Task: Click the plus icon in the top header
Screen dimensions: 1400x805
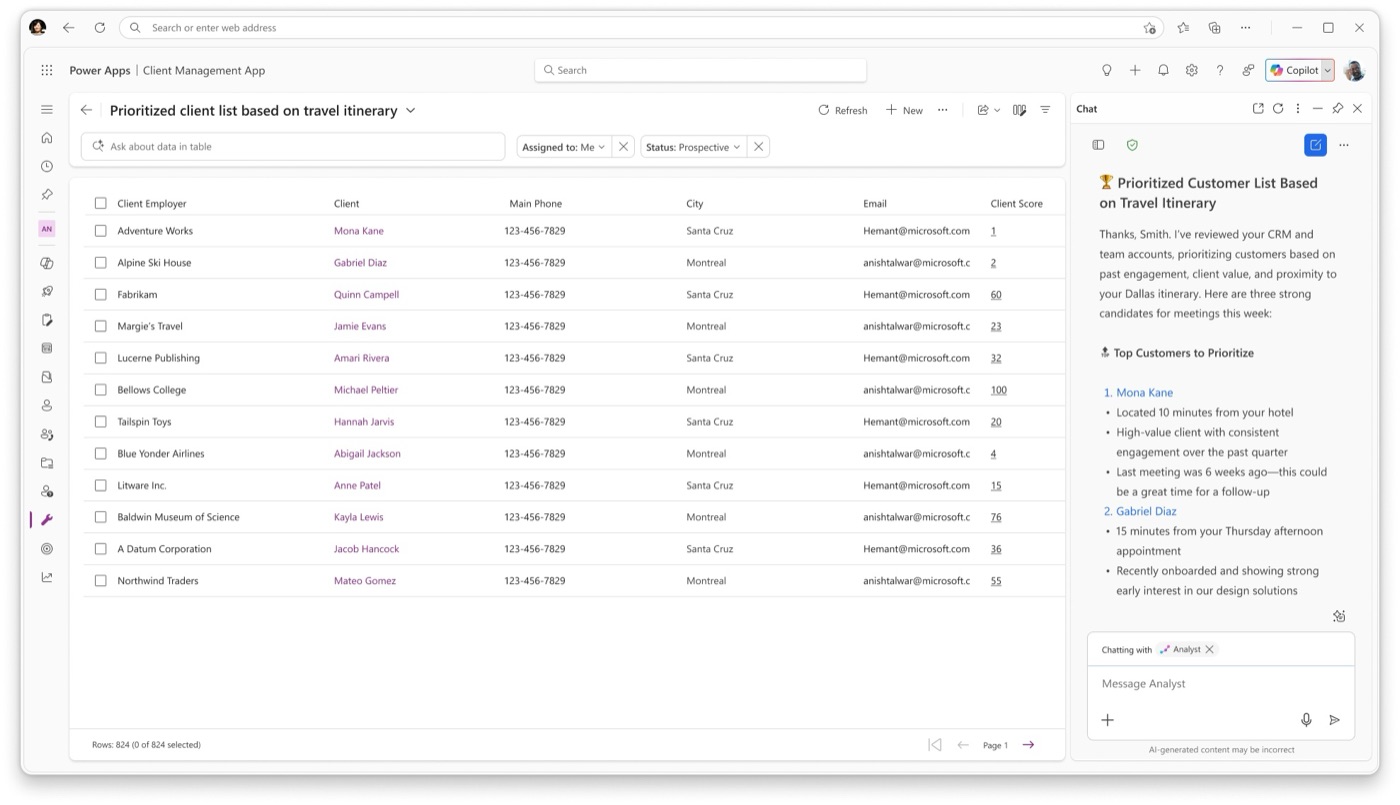Action: [x=1135, y=70]
